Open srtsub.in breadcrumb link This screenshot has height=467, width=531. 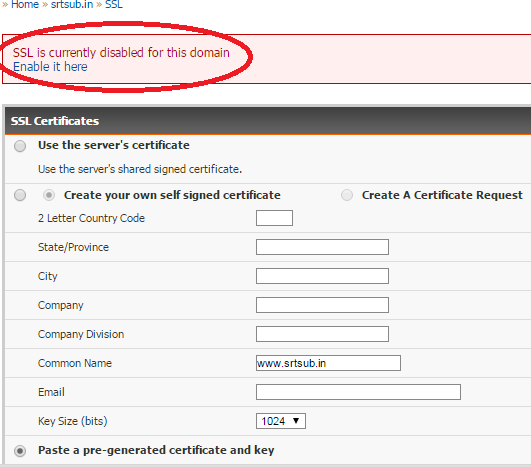pyautogui.click(x=72, y=5)
